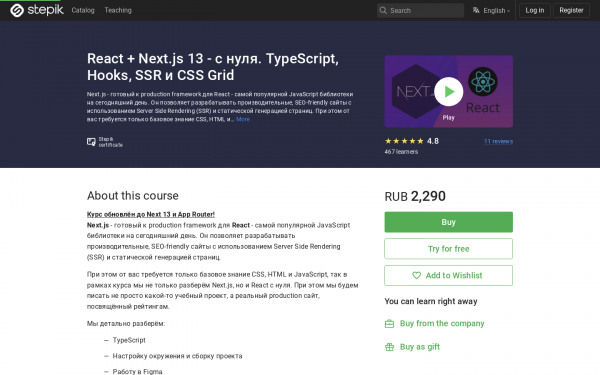
Task: Click the Stepik certificate icon
Action: (x=91, y=142)
